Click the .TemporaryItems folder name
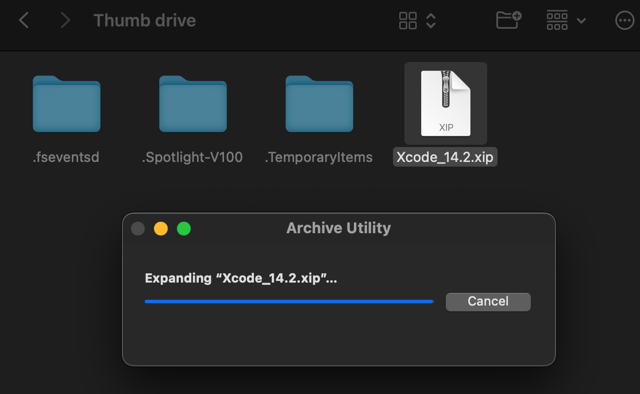This screenshot has height=394, width=640. (318, 157)
